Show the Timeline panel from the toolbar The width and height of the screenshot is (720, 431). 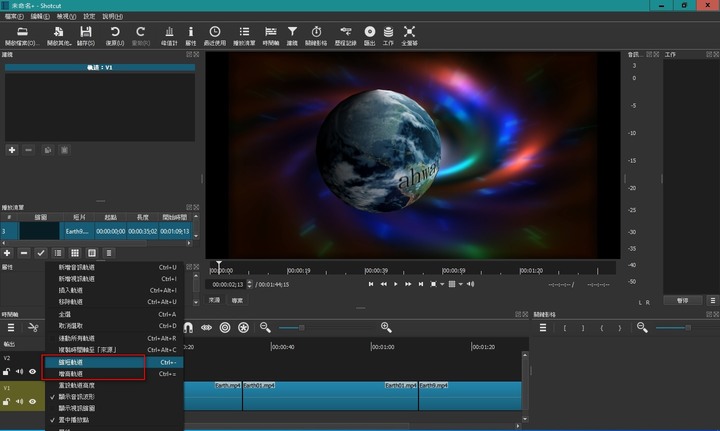[270, 36]
